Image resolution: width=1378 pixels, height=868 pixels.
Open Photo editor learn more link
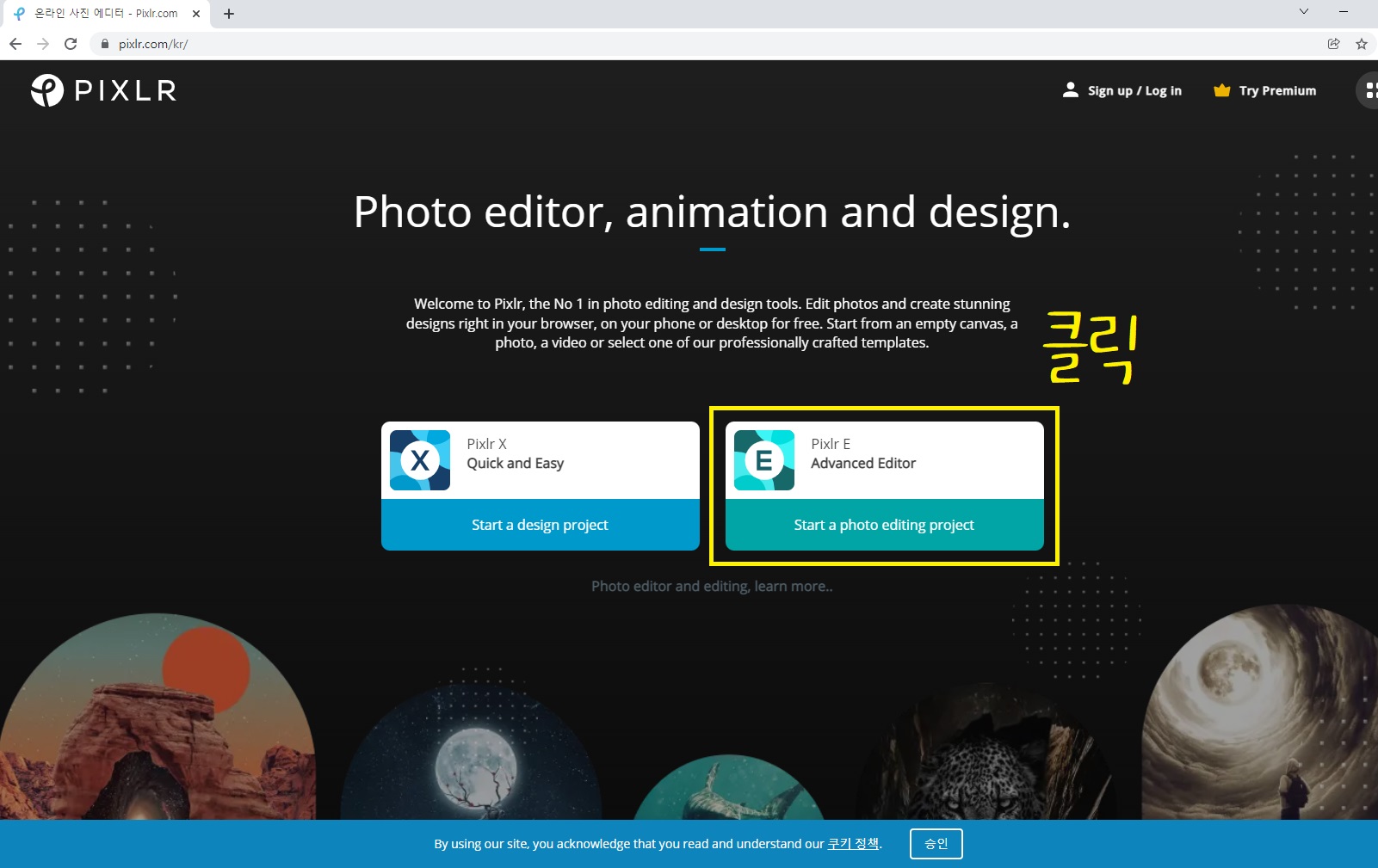pyautogui.click(x=712, y=586)
